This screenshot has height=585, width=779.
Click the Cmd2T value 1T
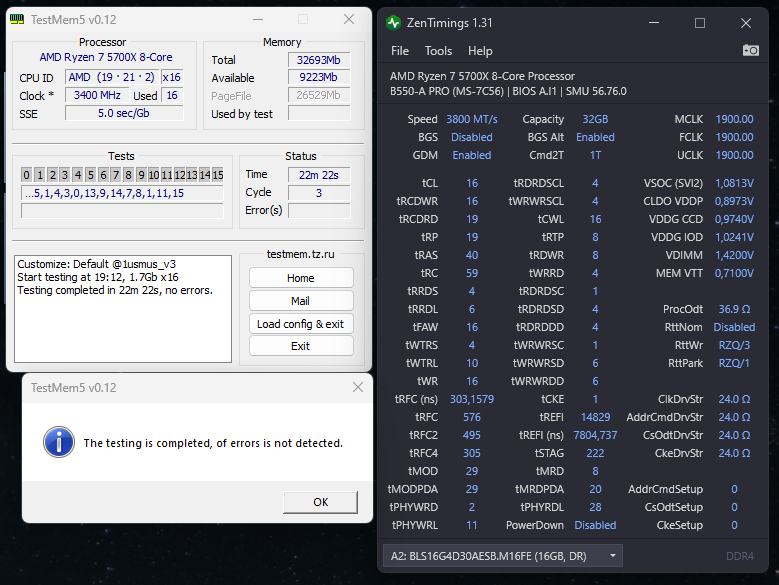pyautogui.click(x=595, y=155)
